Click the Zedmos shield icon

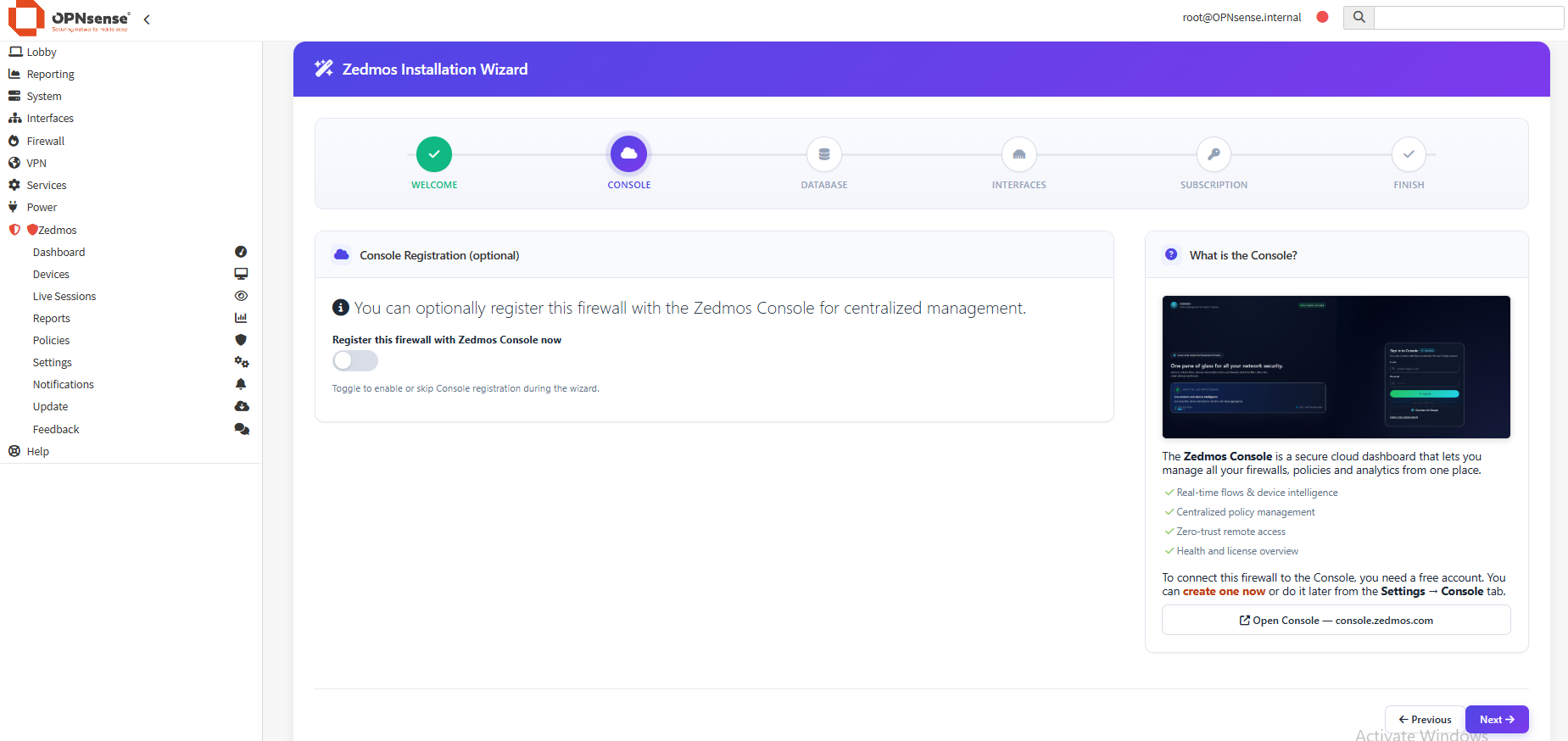[x=14, y=230]
